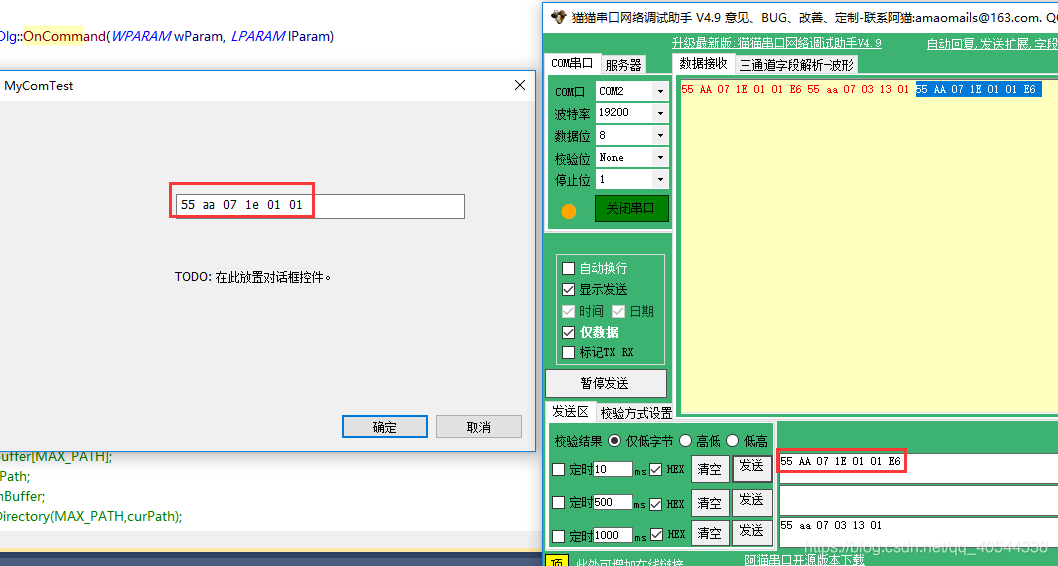Click the red received hex data text
This screenshot has height=566, width=1058.
point(795,89)
